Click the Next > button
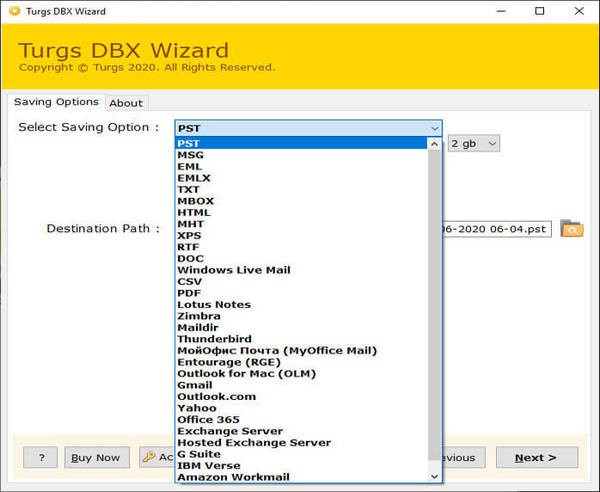 536,458
